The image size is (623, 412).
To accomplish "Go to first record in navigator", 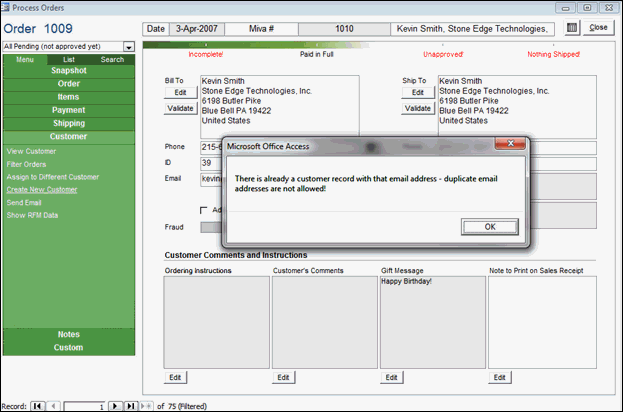I will tap(37, 405).
